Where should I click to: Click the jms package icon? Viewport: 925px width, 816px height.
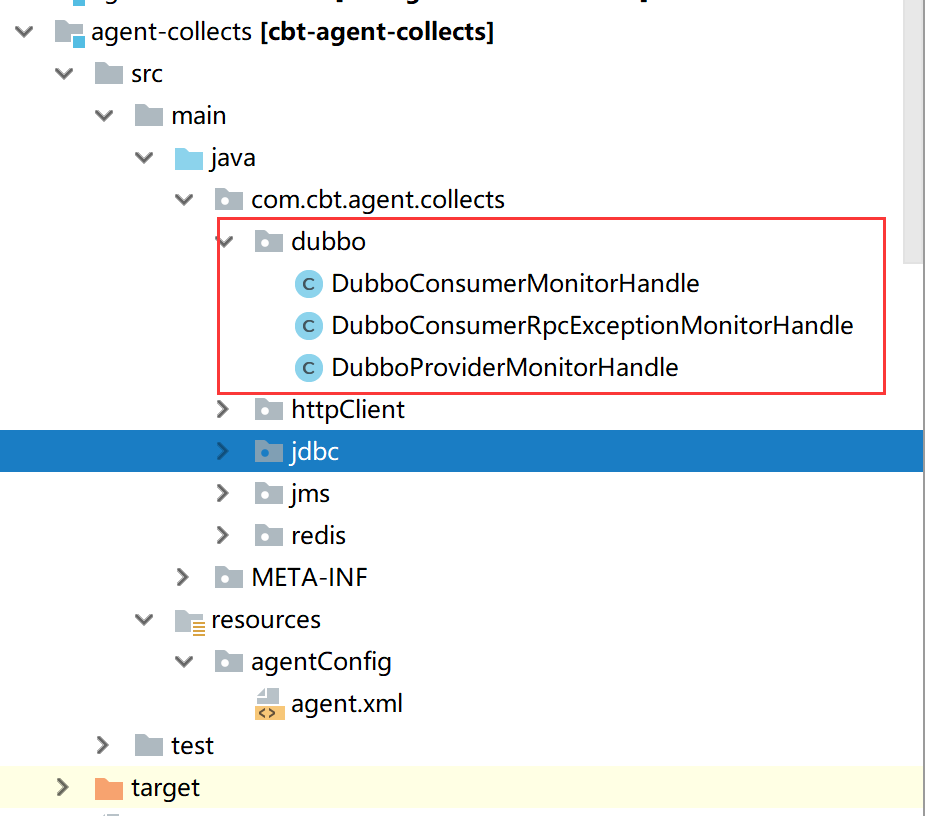pos(269,493)
